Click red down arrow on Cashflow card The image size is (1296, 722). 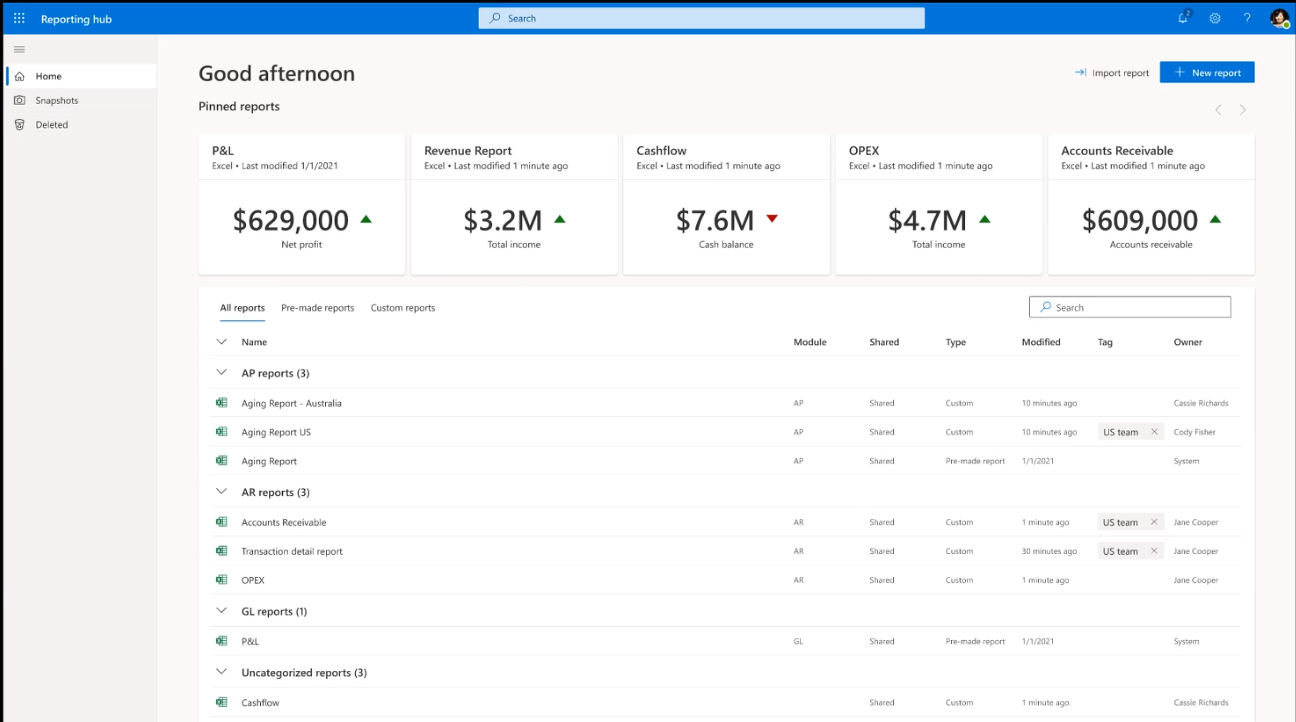point(771,219)
